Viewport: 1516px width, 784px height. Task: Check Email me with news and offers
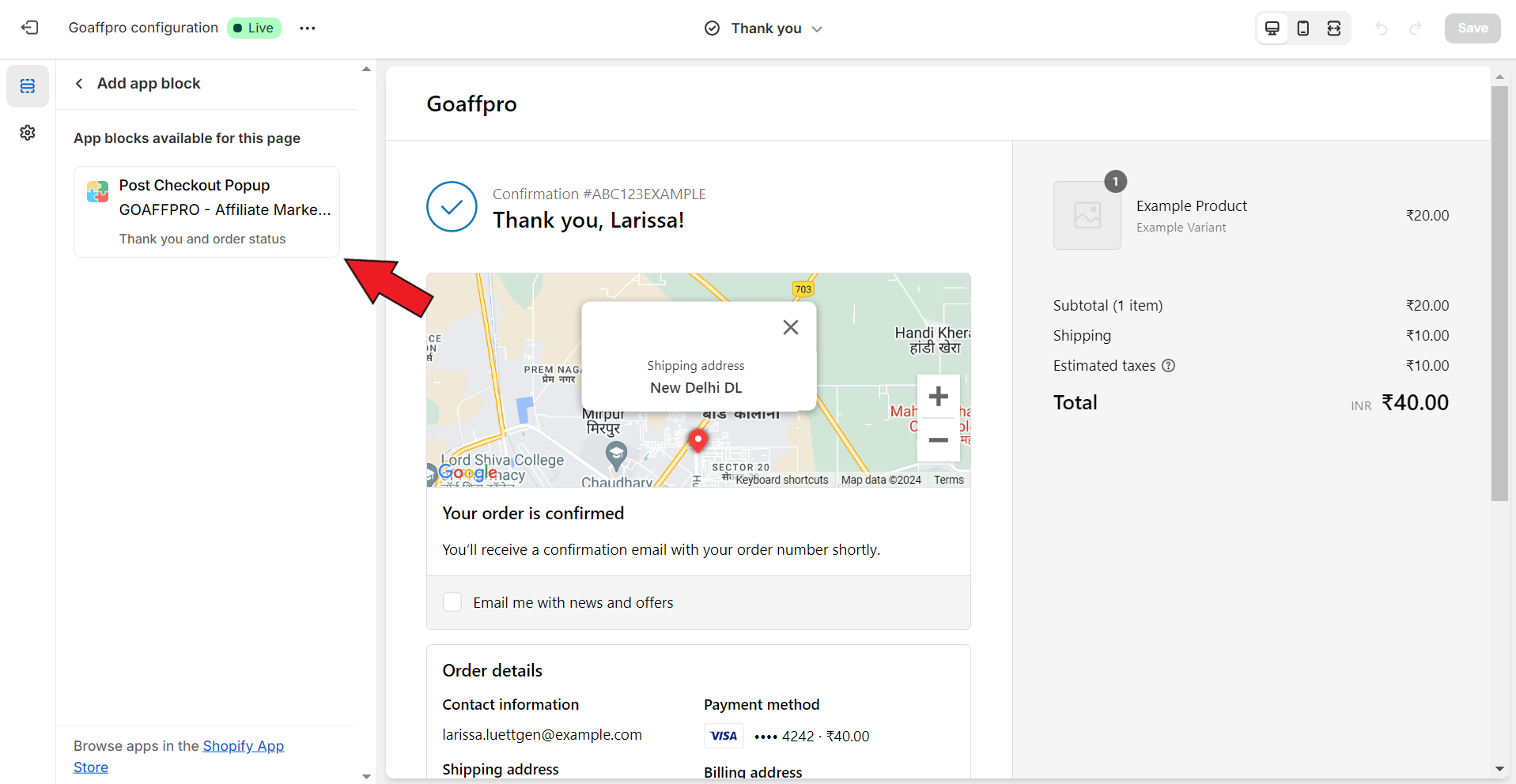[x=452, y=602]
